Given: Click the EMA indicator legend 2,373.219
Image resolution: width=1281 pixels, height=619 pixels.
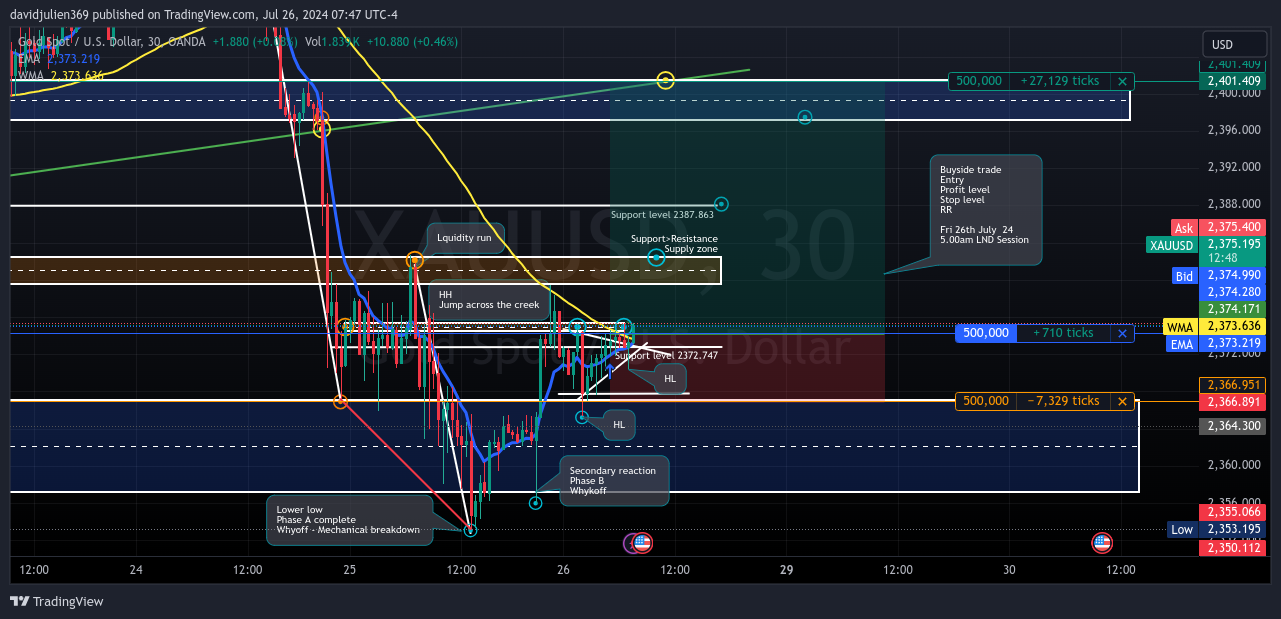Looking at the screenshot, I should [60, 59].
